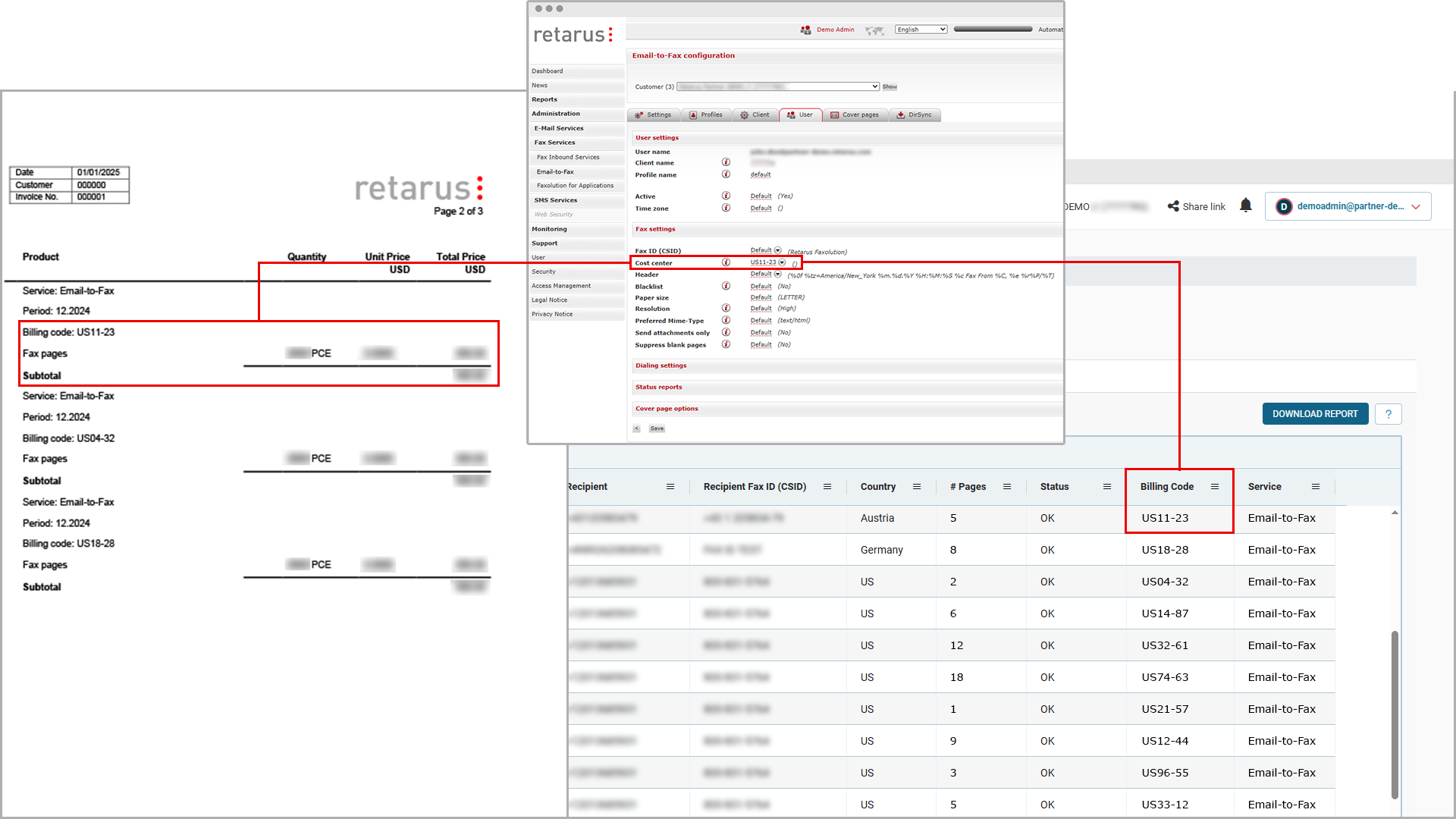1456x819 pixels.
Task: Click the Demo Admin link
Action: (835, 30)
